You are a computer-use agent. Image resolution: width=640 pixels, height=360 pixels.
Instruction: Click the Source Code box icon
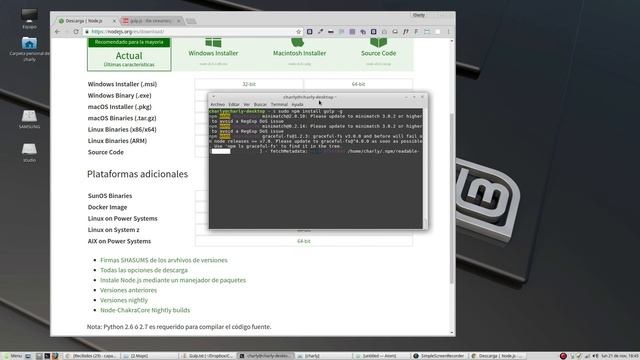(378, 42)
